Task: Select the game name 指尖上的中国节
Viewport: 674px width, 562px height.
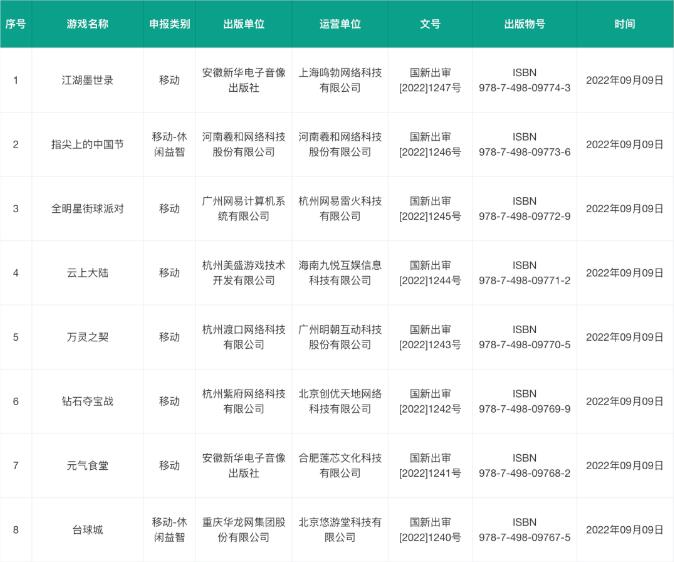Action: coord(88,144)
